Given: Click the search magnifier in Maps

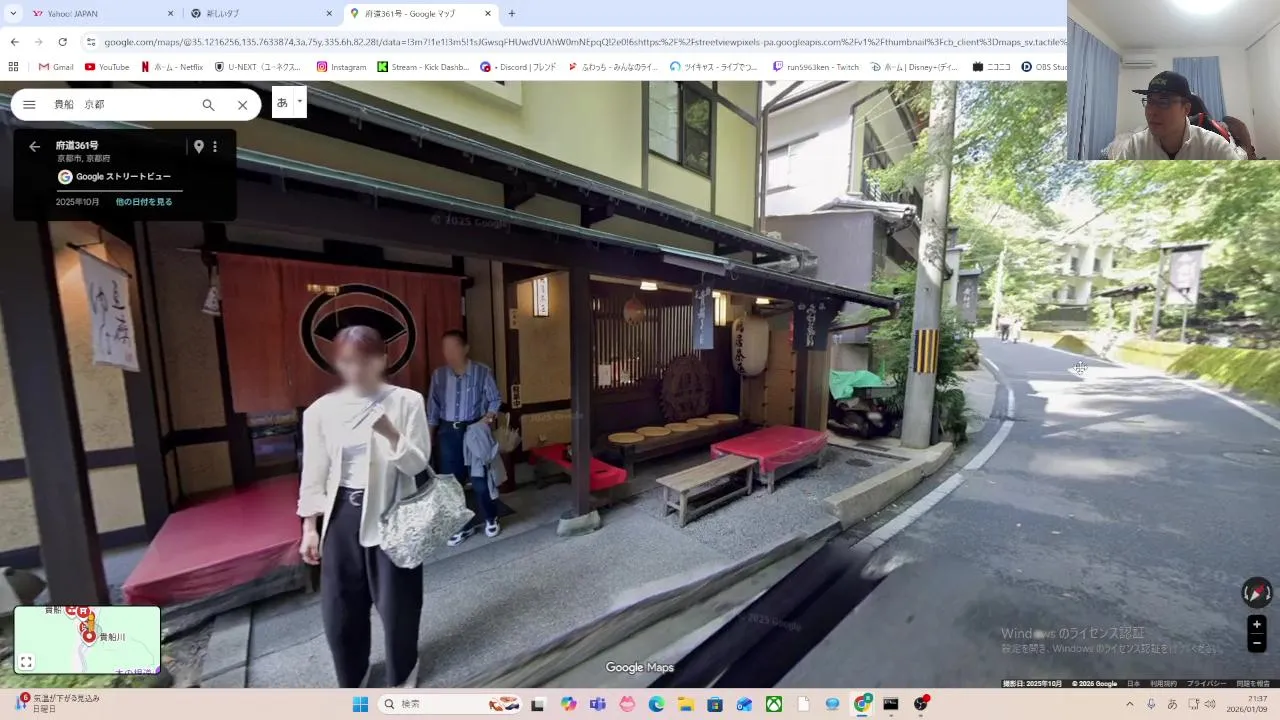Looking at the screenshot, I should (208, 105).
